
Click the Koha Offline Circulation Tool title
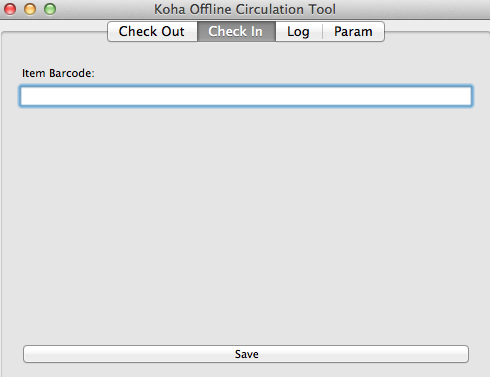click(x=245, y=9)
